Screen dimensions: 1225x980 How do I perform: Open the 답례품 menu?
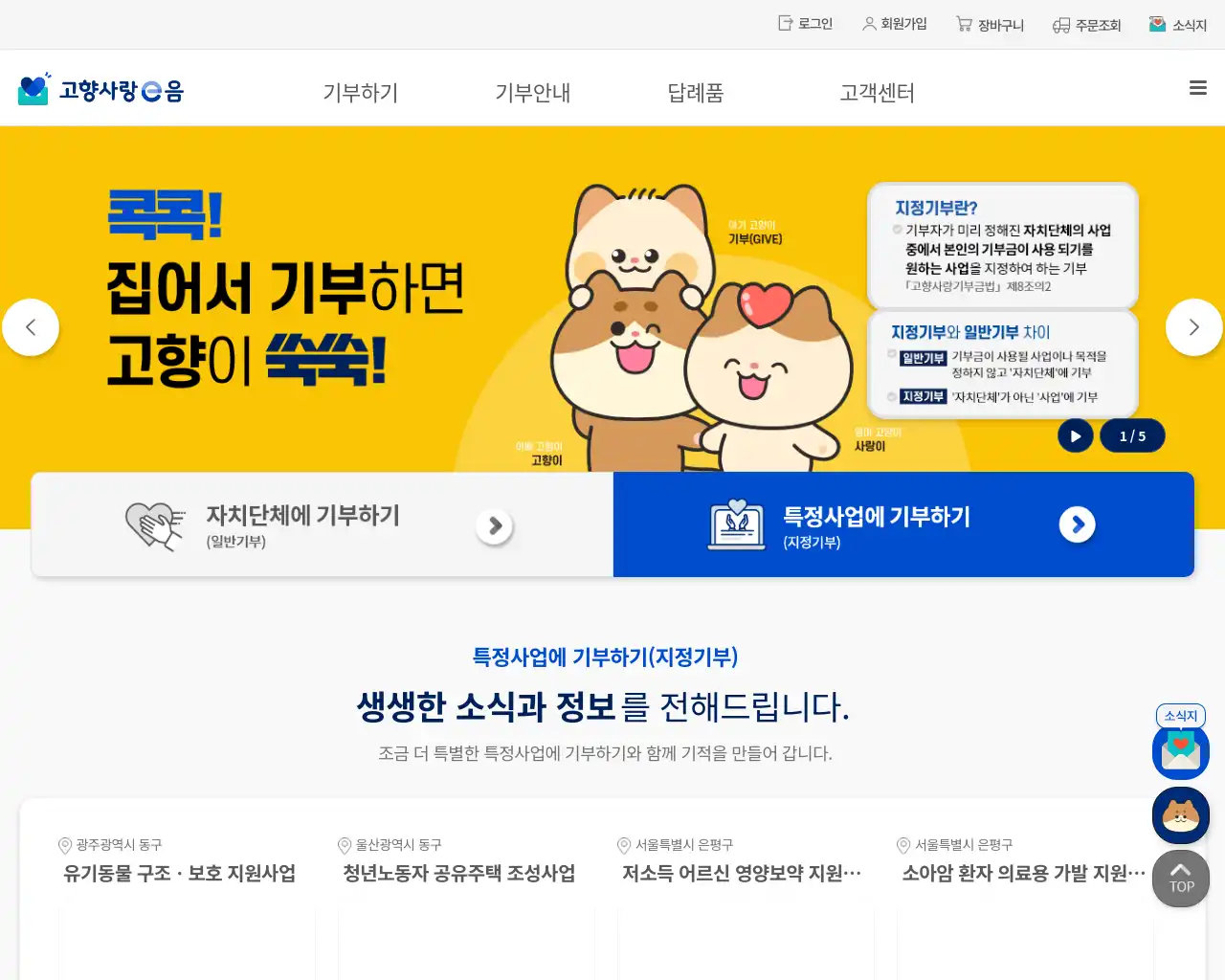point(695,93)
